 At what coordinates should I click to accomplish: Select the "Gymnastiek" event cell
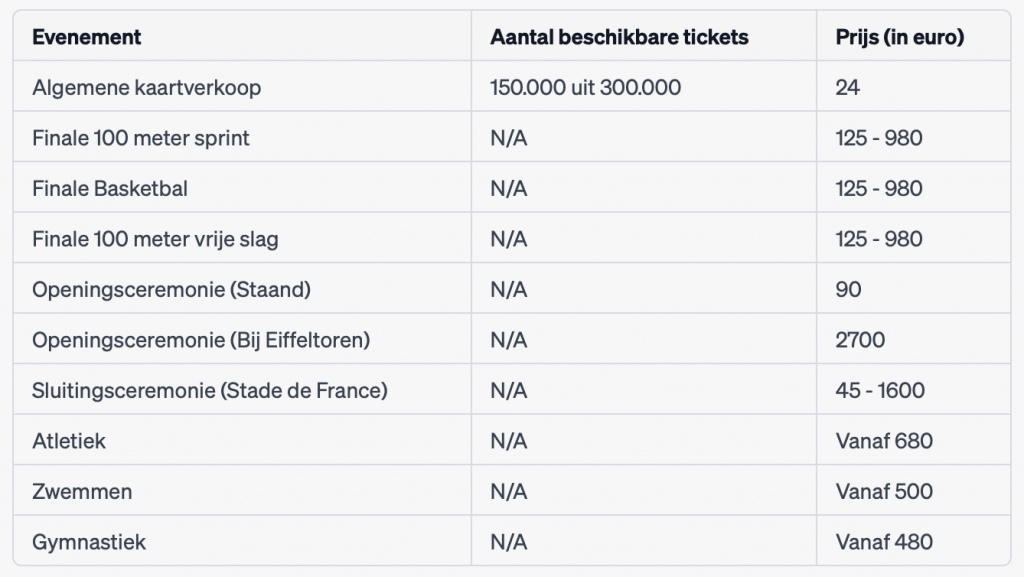(89, 542)
